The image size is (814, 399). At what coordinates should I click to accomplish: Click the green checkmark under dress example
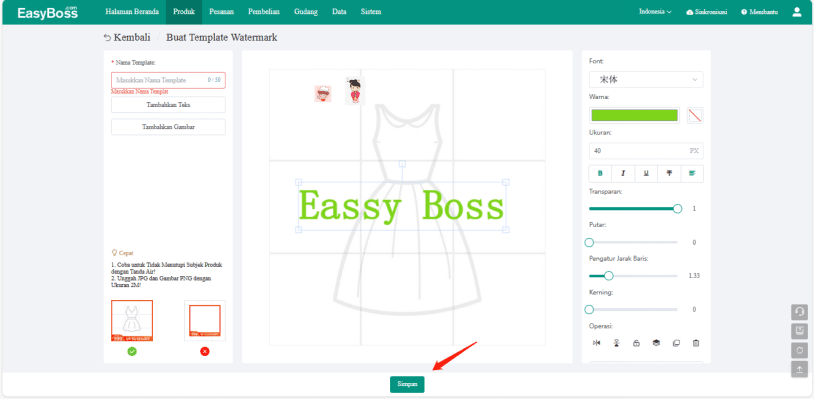(132, 352)
